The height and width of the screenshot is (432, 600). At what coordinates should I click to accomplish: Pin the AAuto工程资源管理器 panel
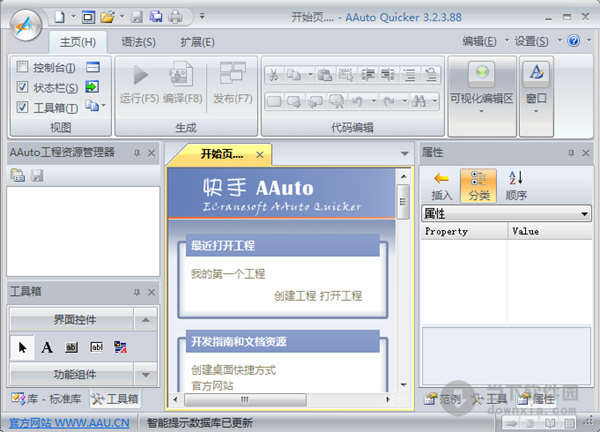point(137,153)
